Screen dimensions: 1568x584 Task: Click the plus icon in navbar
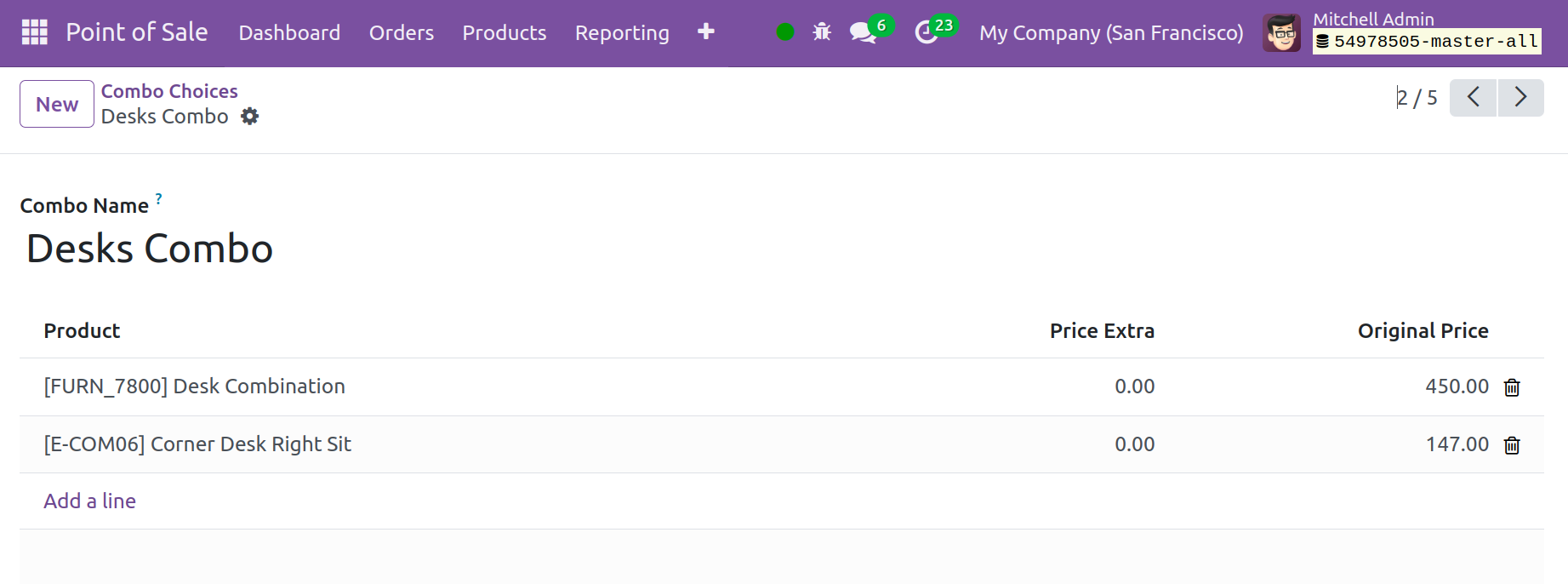(705, 32)
